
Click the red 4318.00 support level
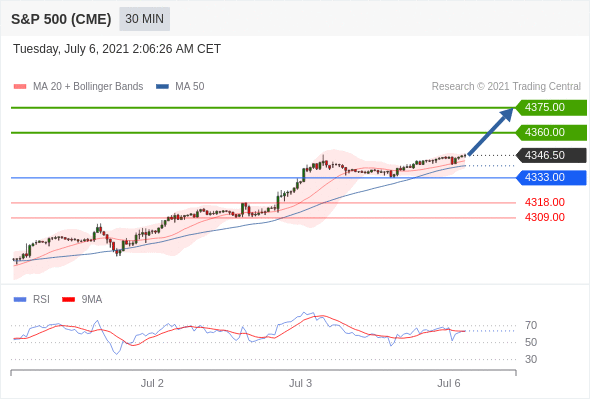pyautogui.click(x=544, y=202)
